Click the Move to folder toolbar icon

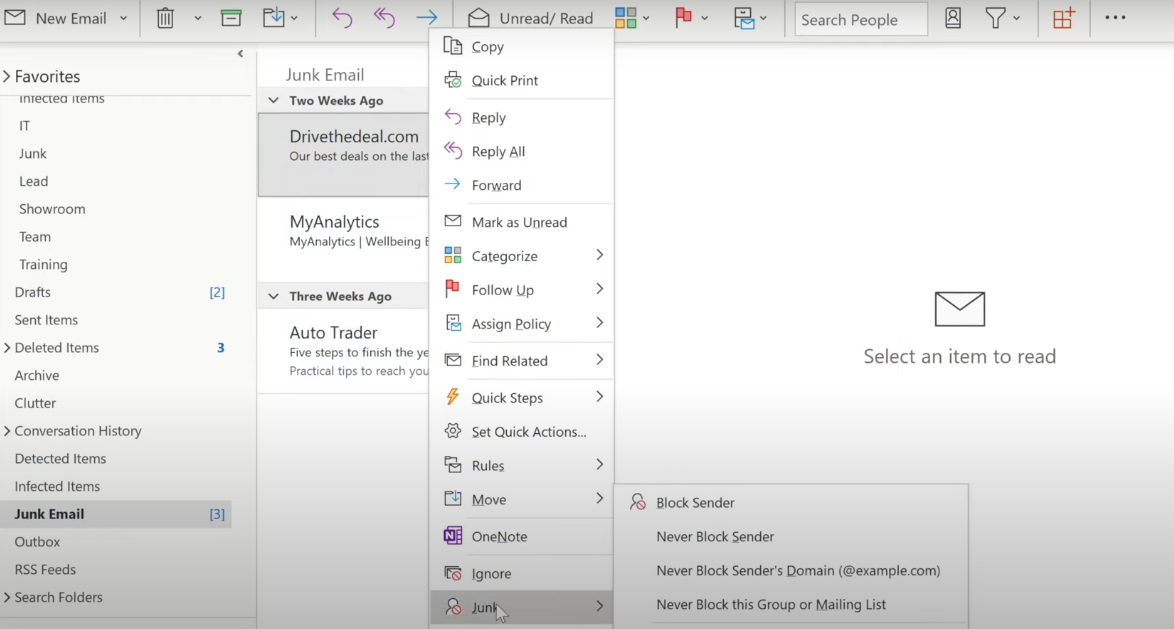pos(273,18)
